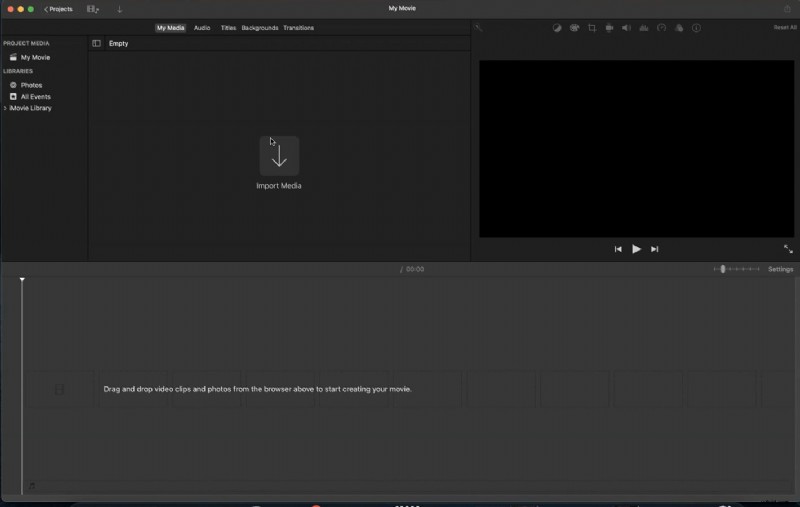
Task: Skip to the next clip in viewer
Action: point(655,249)
